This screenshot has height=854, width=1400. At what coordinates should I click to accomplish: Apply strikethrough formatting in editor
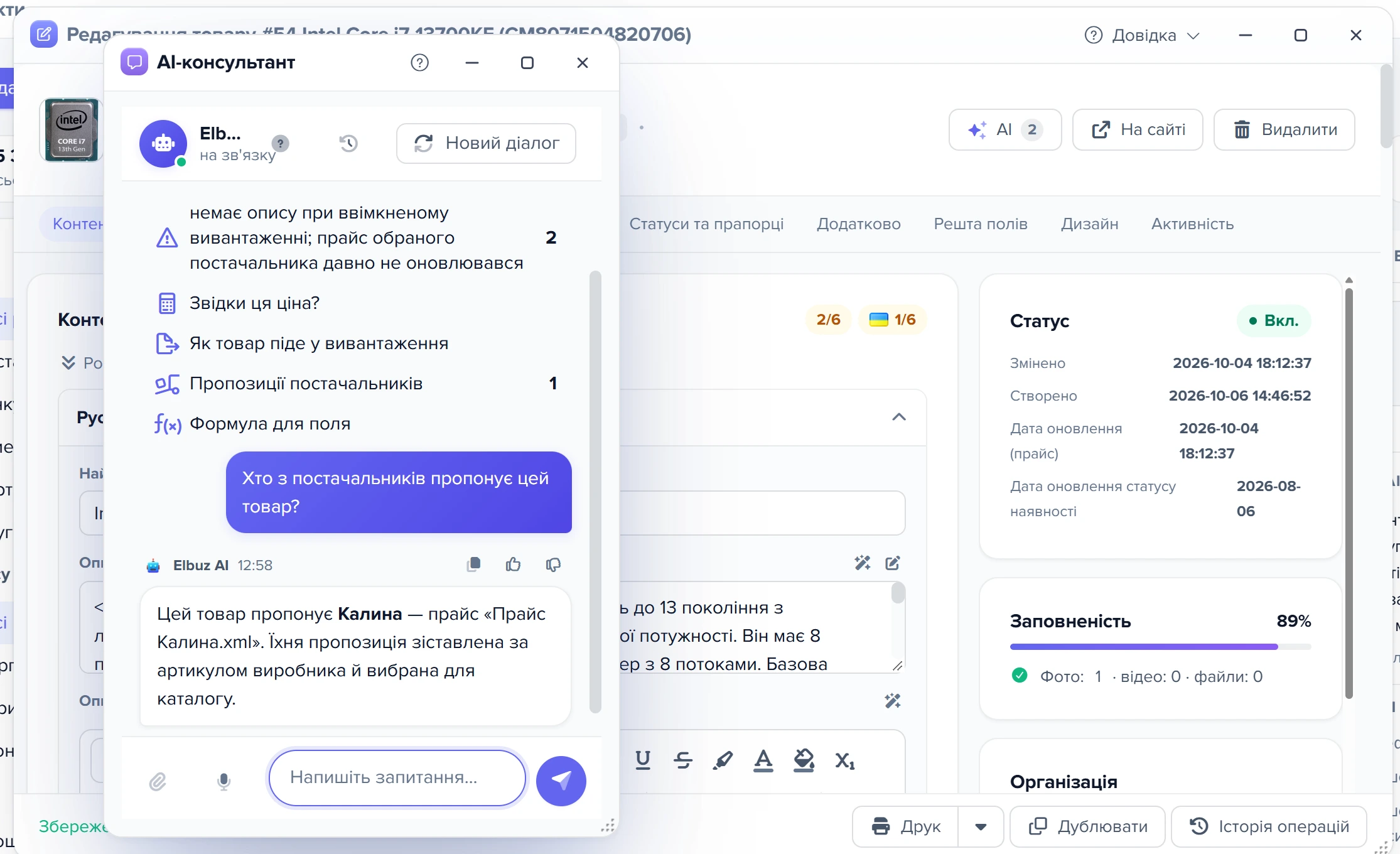[x=683, y=760]
